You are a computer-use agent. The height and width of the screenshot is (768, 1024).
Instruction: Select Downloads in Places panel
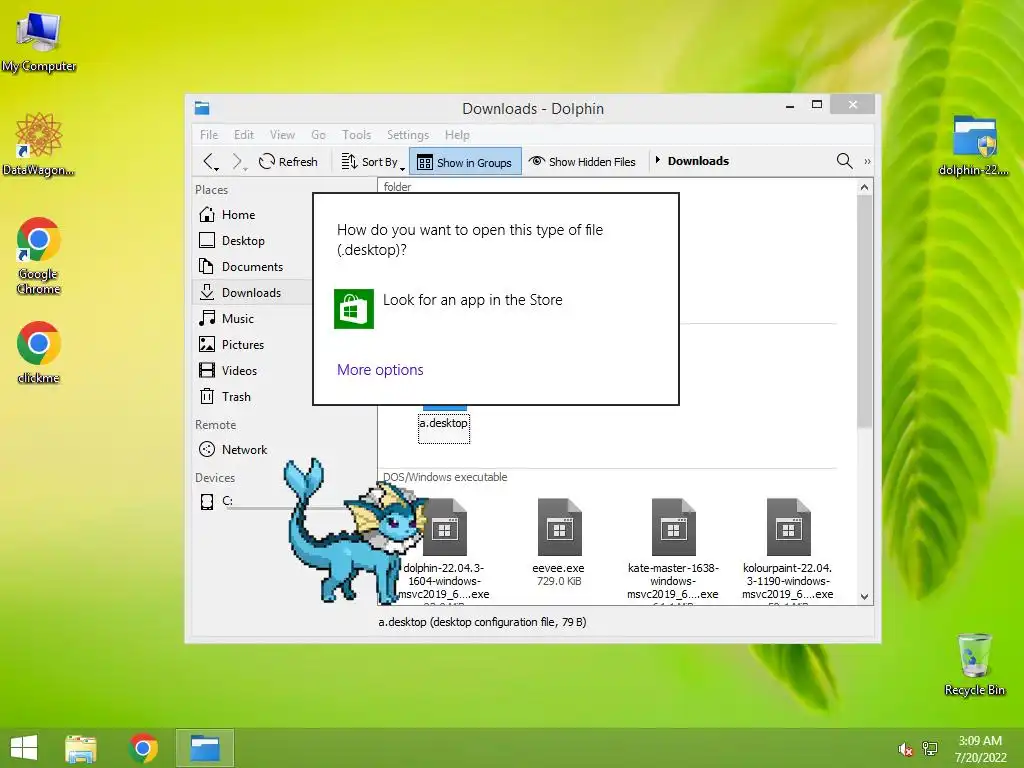[x=252, y=293]
